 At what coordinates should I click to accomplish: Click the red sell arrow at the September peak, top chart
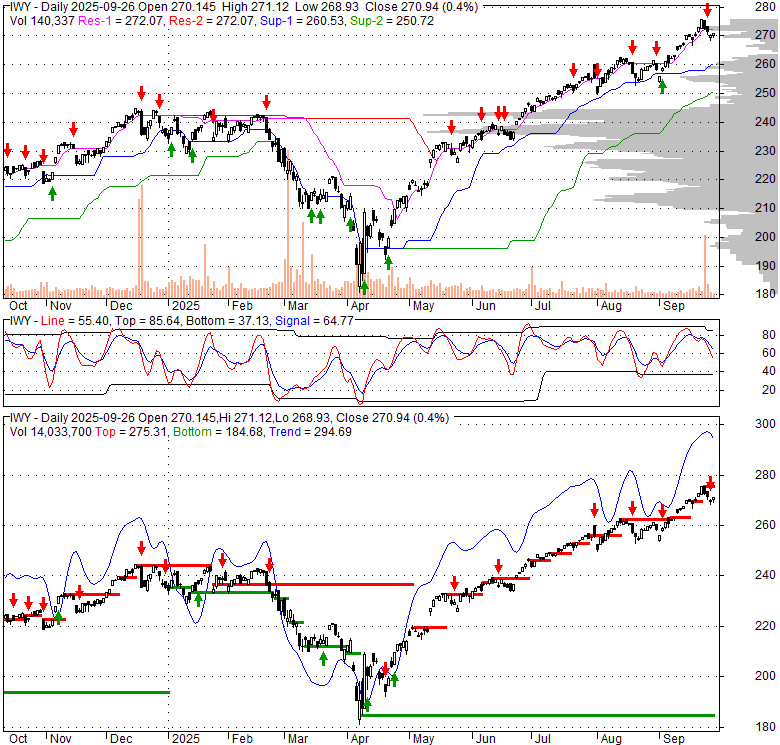pos(707,10)
